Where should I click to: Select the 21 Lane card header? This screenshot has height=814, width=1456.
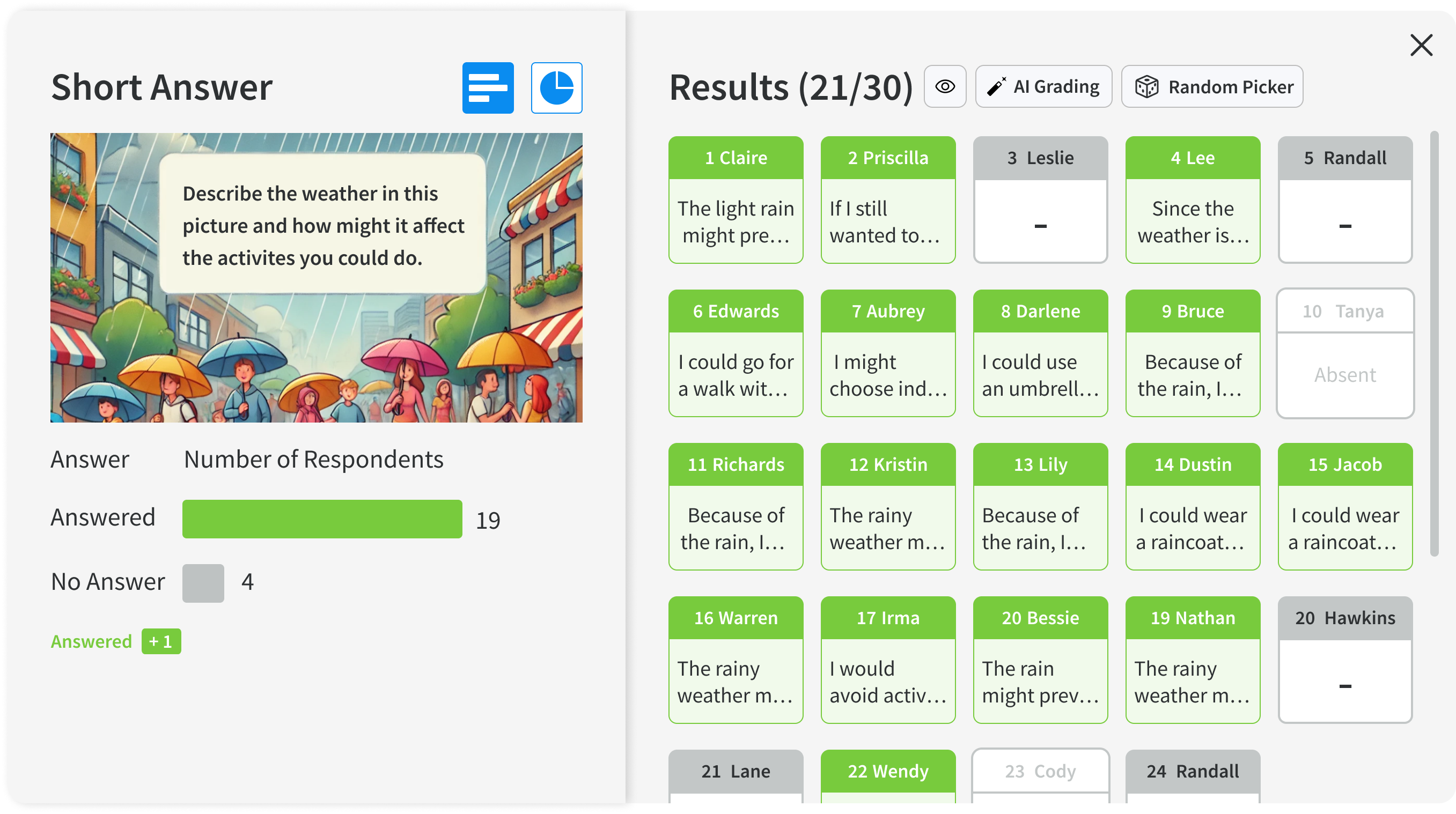pyautogui.click(x=736, y=771)
